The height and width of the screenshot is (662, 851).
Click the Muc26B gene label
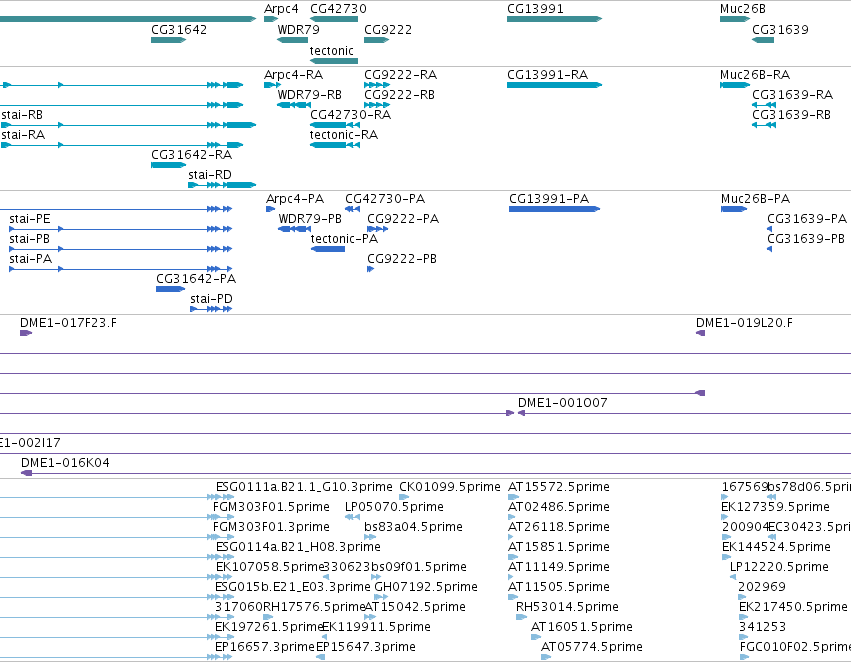tap(742, 9)
